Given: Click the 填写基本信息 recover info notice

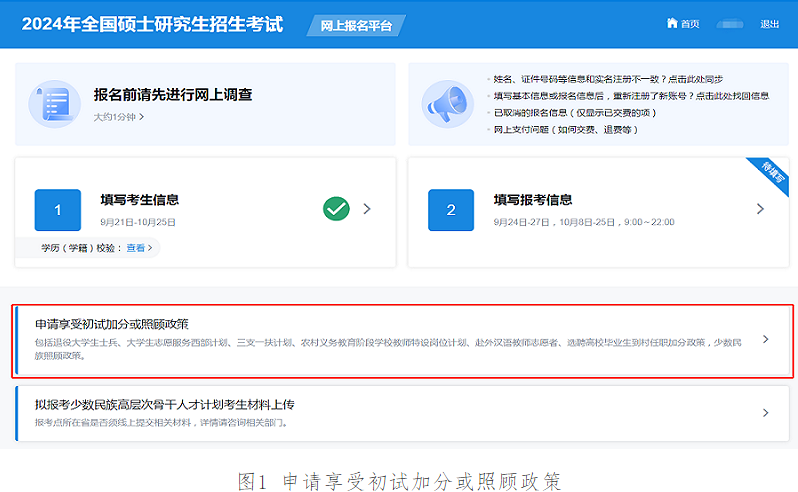Looking at the screenshot, I should [630, 96].
